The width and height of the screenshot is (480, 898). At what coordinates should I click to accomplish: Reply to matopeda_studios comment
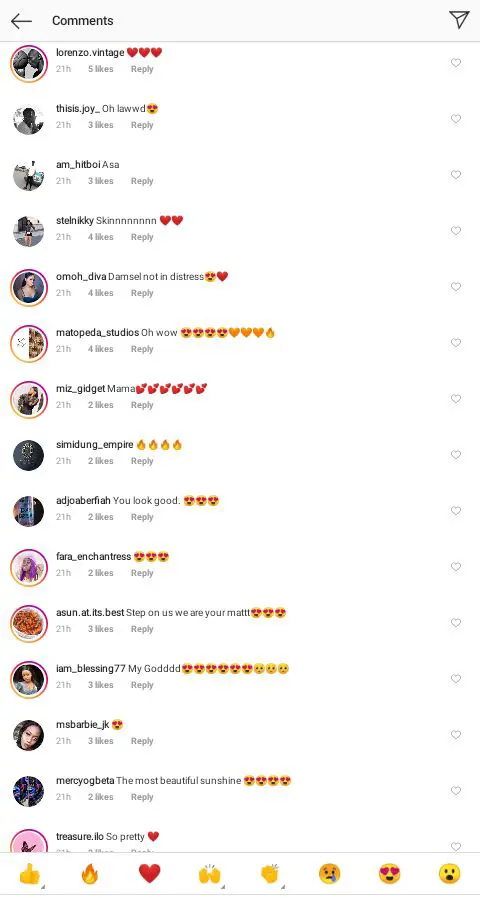tap(142, 349)
